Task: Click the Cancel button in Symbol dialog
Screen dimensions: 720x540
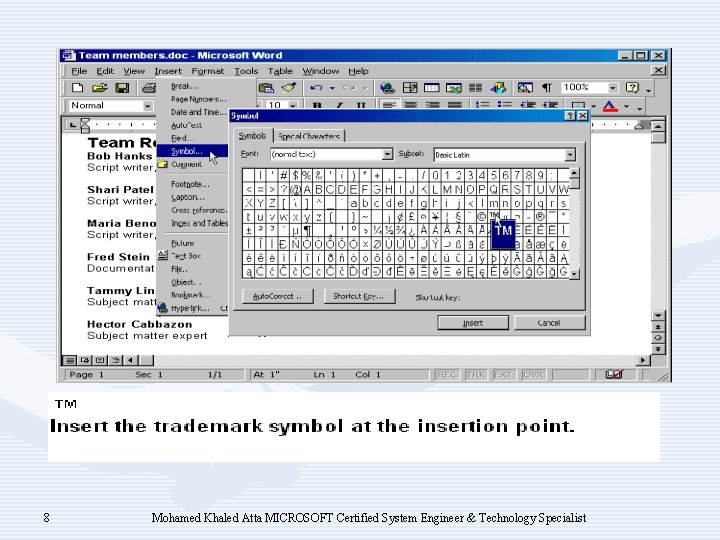Action: point(549,323)
